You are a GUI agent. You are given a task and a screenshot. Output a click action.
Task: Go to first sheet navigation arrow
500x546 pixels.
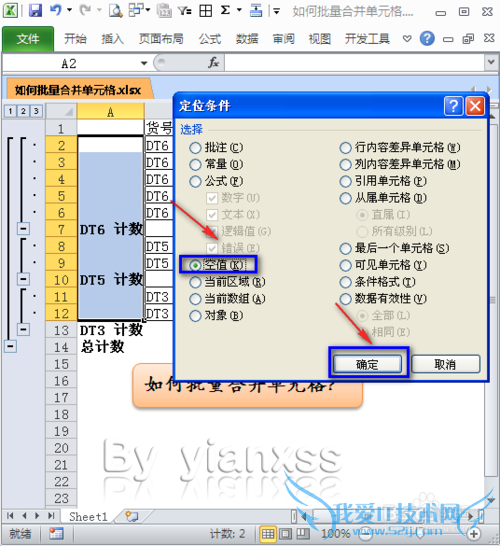(x=10, y=516)
